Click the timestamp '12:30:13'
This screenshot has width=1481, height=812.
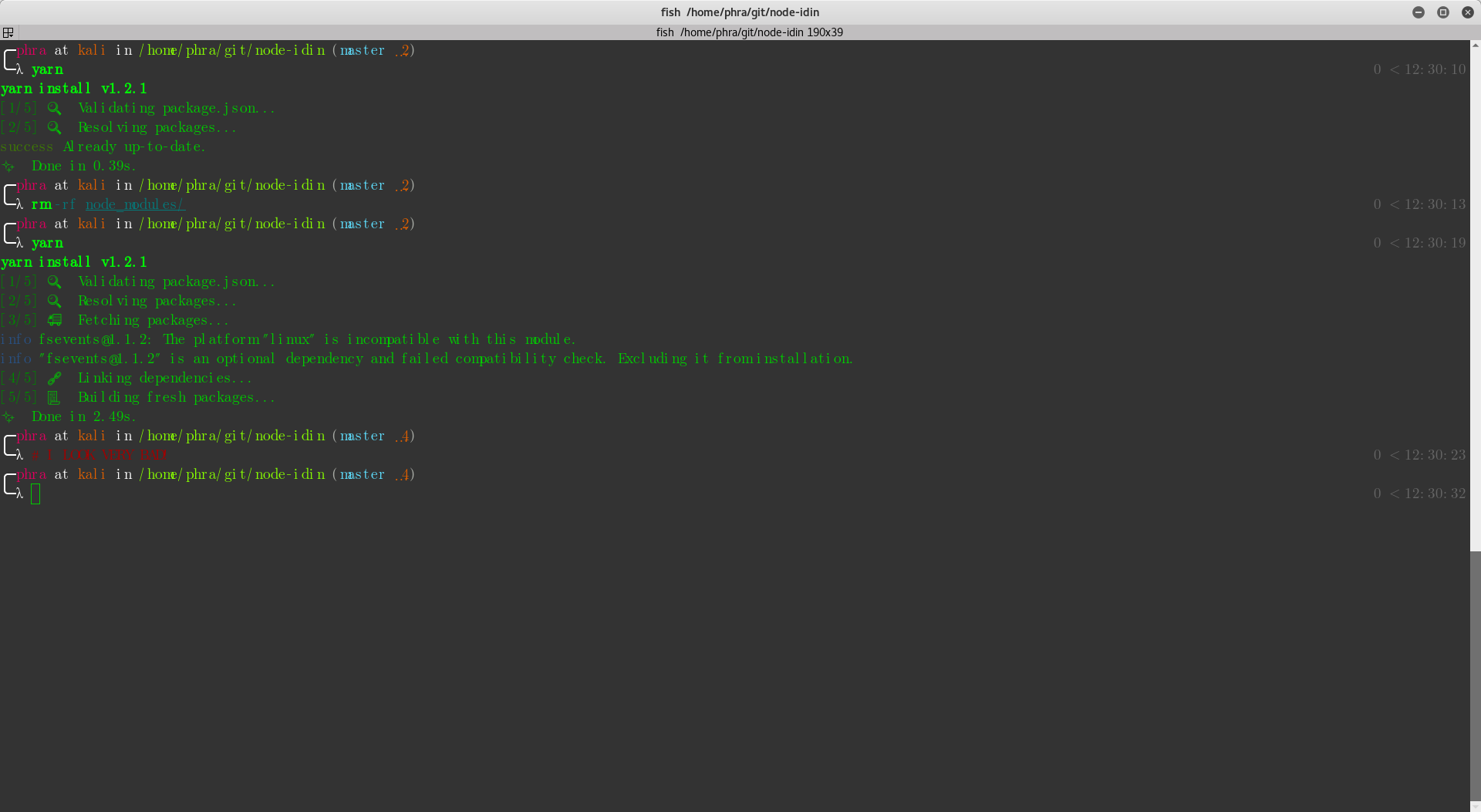point(1435,204)
